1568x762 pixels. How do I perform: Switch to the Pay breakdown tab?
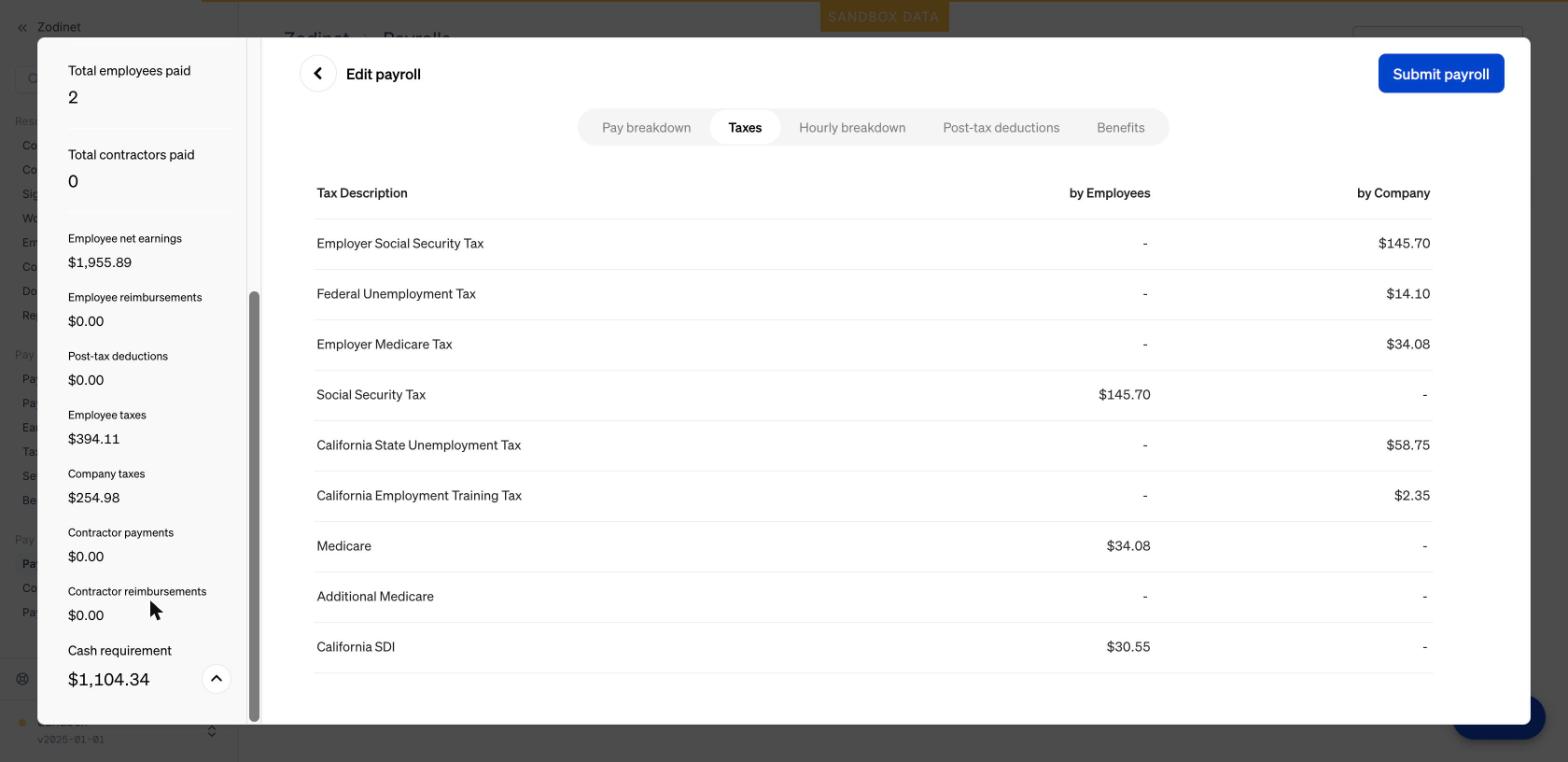pyautogui.click(x=646, y=128)
